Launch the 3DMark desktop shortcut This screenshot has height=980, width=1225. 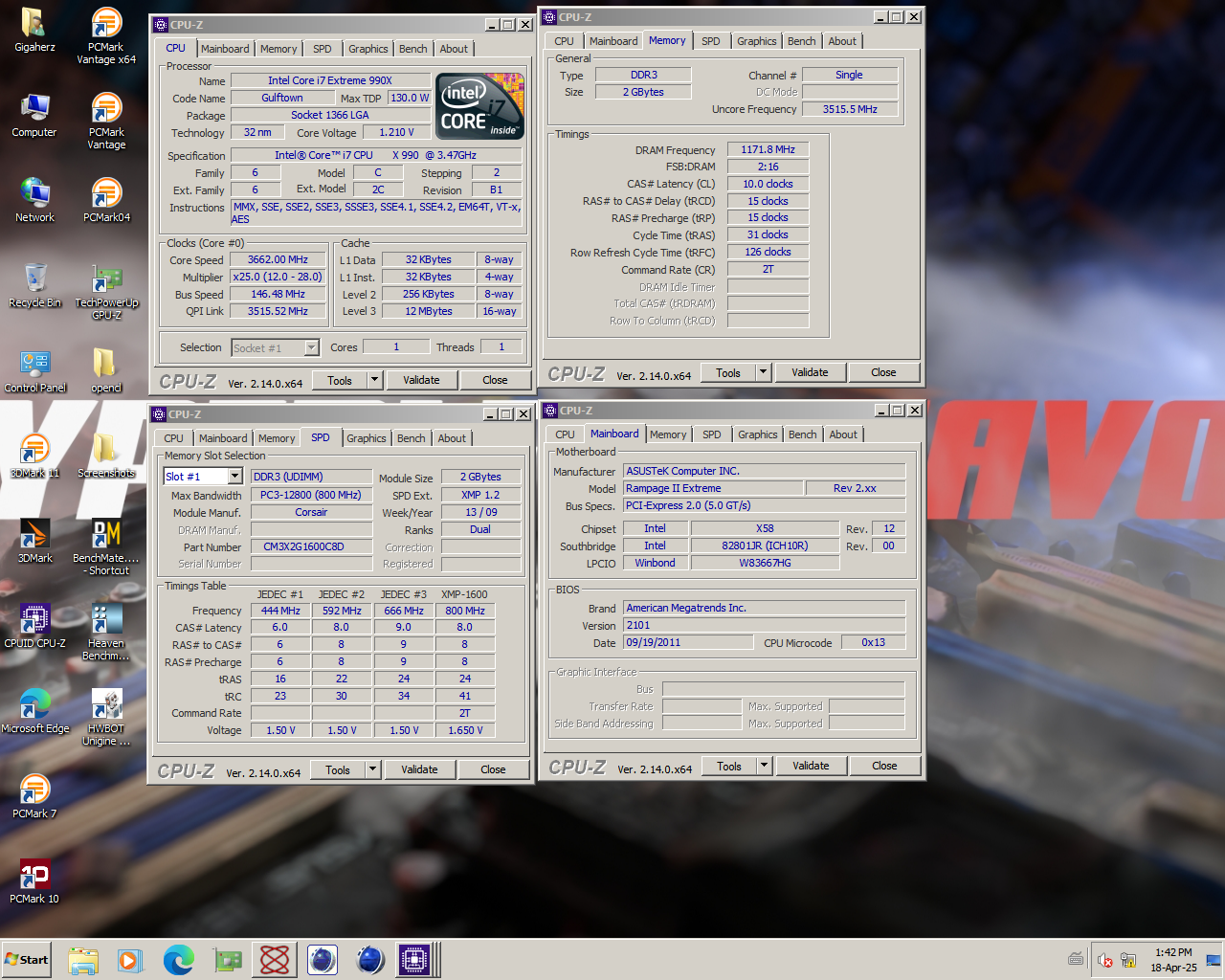pos(34,541)
